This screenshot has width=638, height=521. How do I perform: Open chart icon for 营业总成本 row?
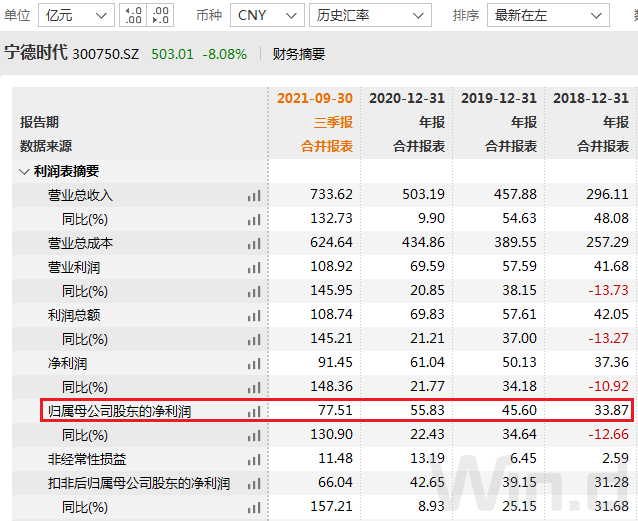click(x=254, y=244)
